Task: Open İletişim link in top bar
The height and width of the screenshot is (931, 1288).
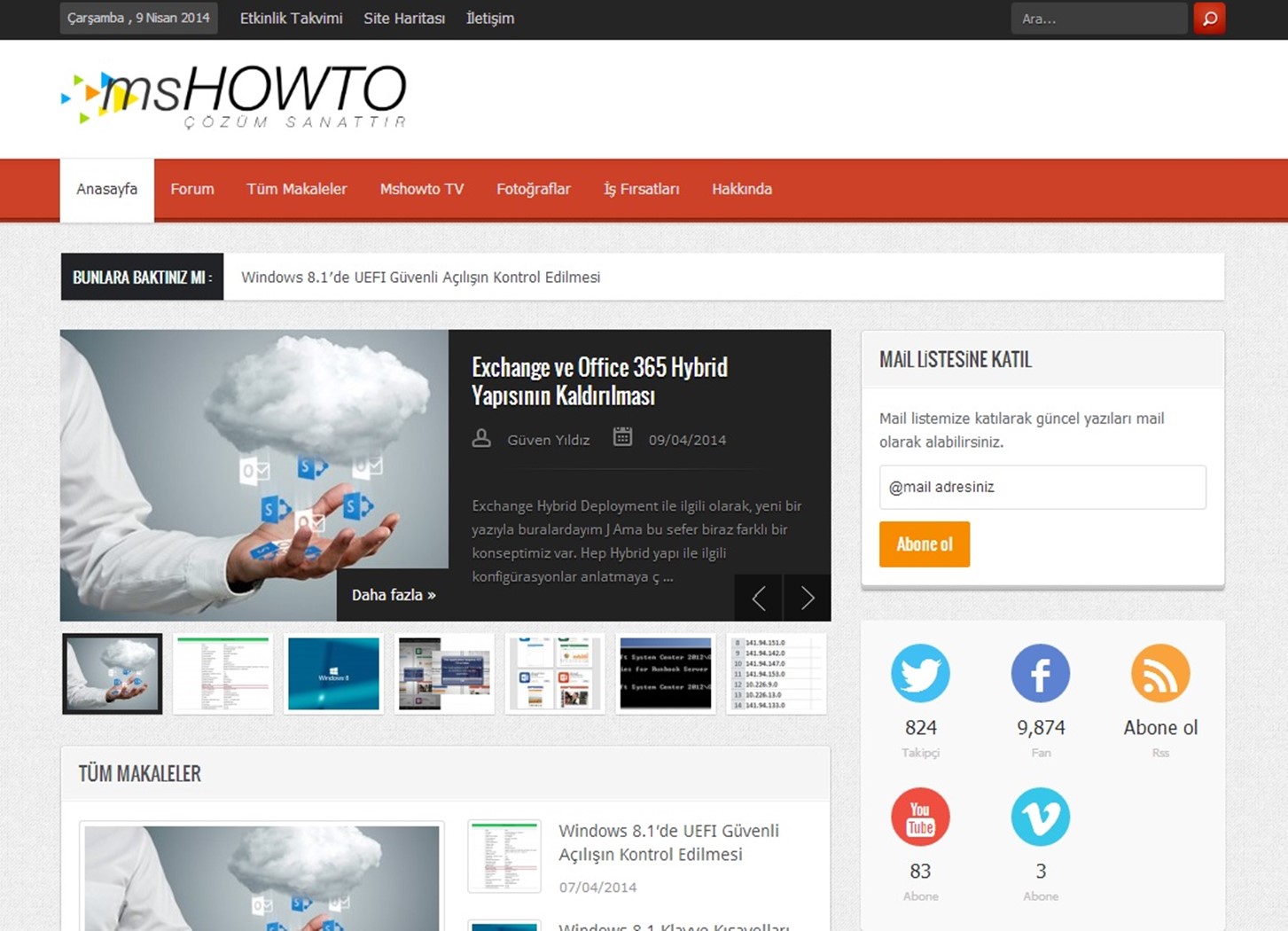Action: [490, 18]
